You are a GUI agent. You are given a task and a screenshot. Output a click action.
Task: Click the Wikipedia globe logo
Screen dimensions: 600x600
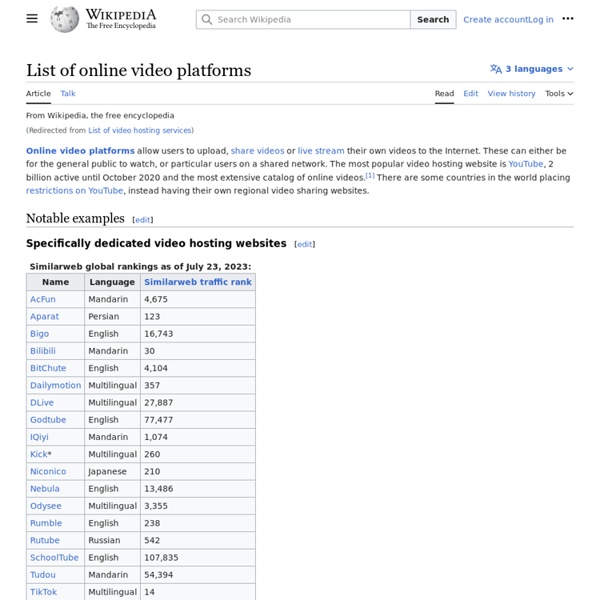[65, 19]
